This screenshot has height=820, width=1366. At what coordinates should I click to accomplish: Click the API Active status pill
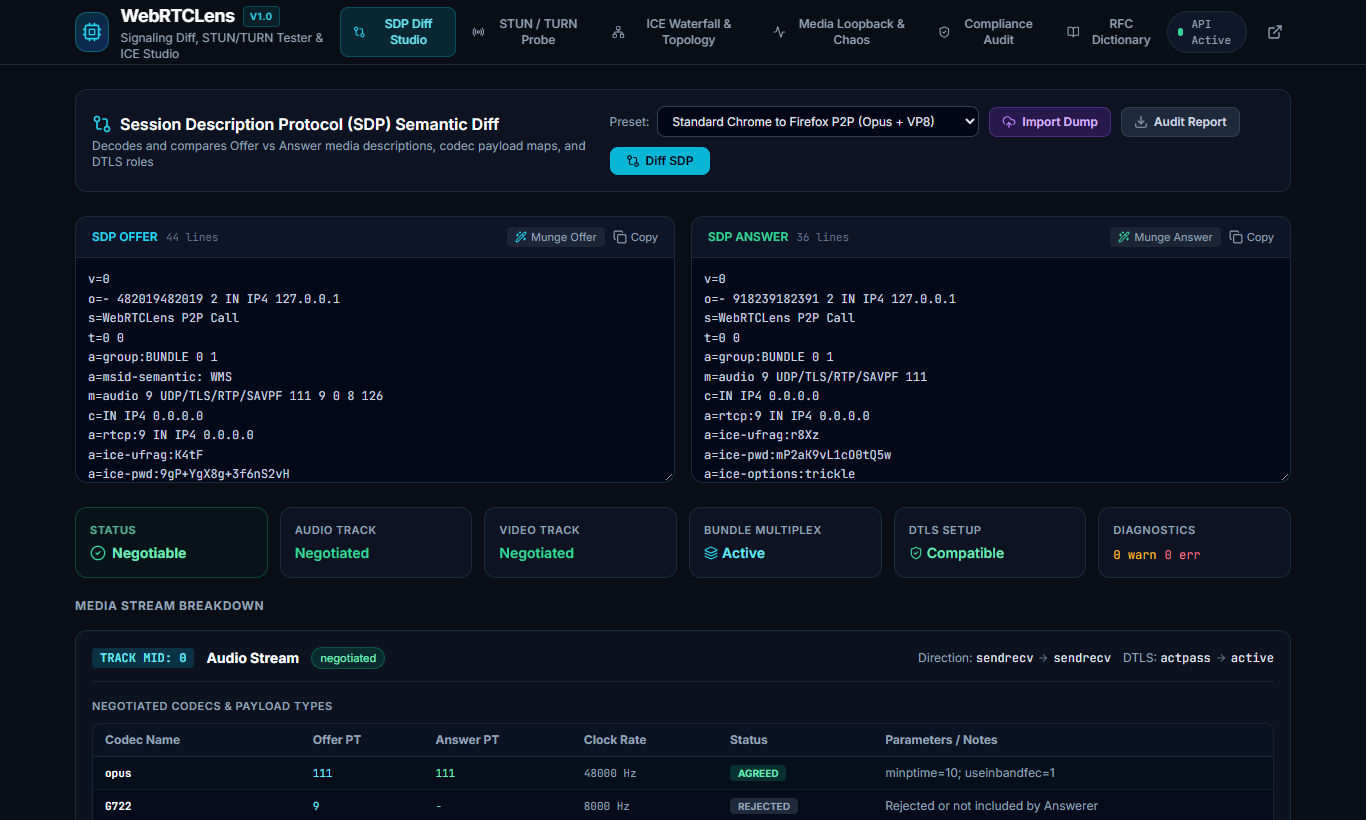(x=1206, y=32)
